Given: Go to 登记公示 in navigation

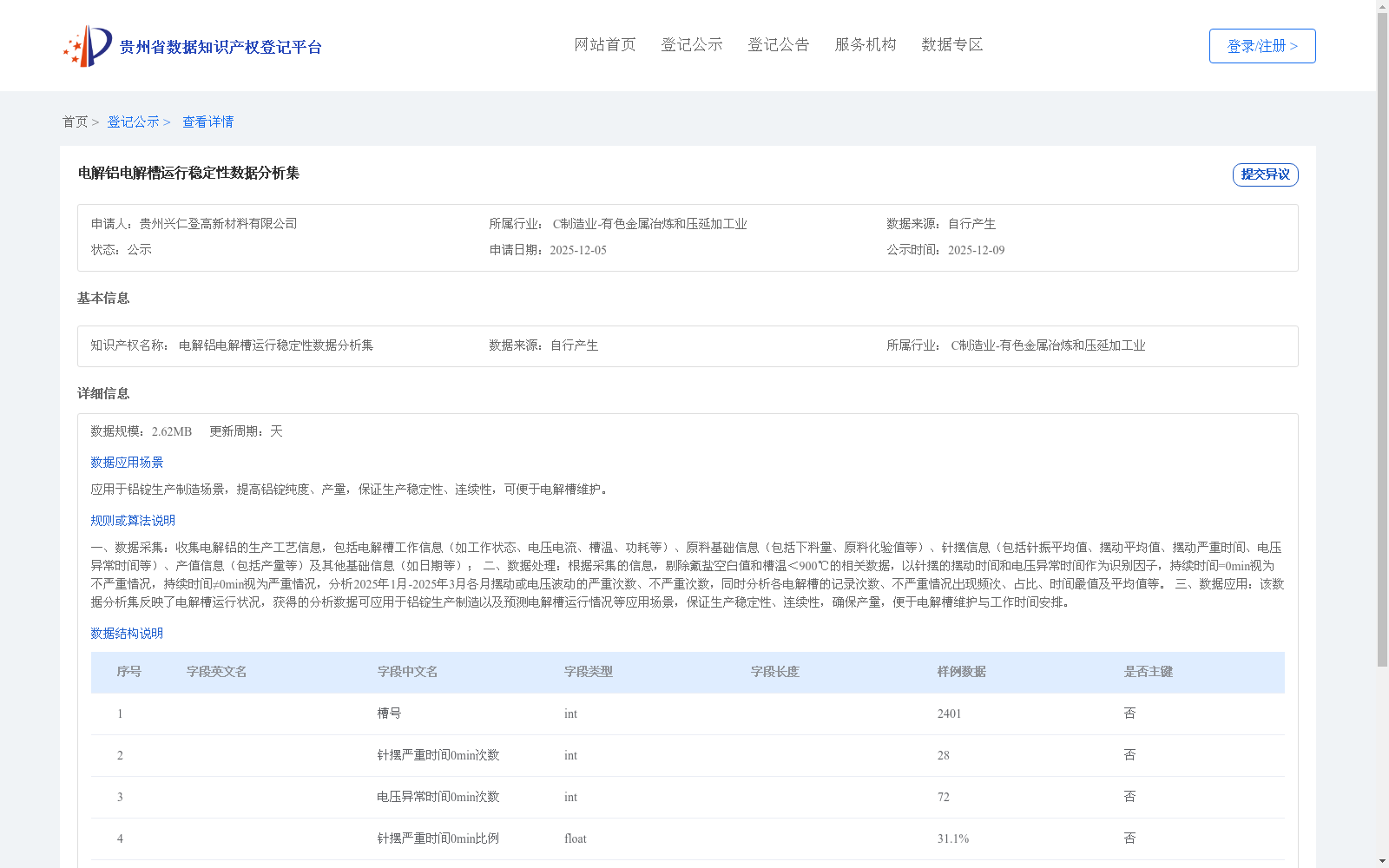Looking at the screenshot, I should 692,45.
